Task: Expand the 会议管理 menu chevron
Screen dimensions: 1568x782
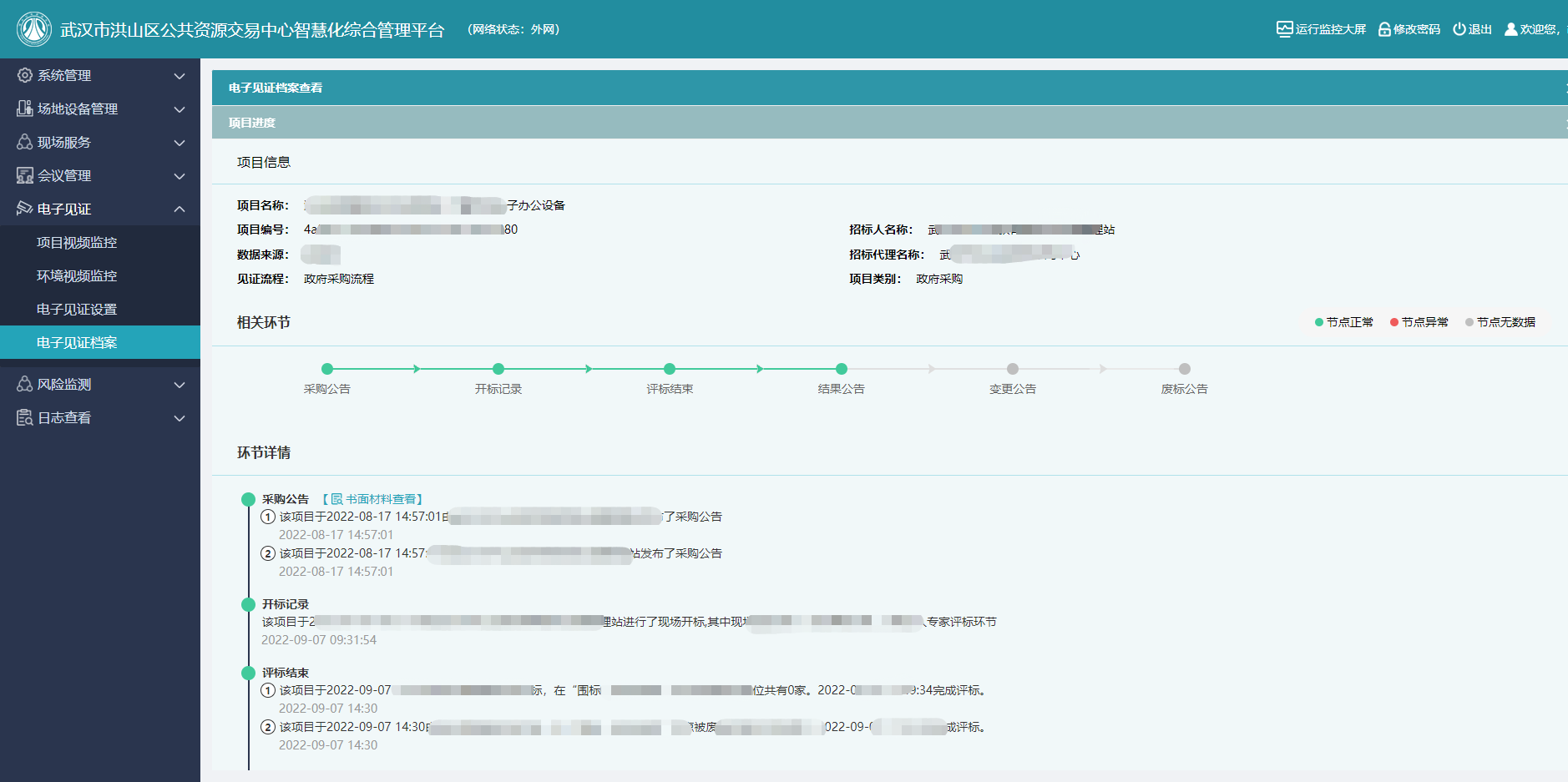Action: (180, 176)
